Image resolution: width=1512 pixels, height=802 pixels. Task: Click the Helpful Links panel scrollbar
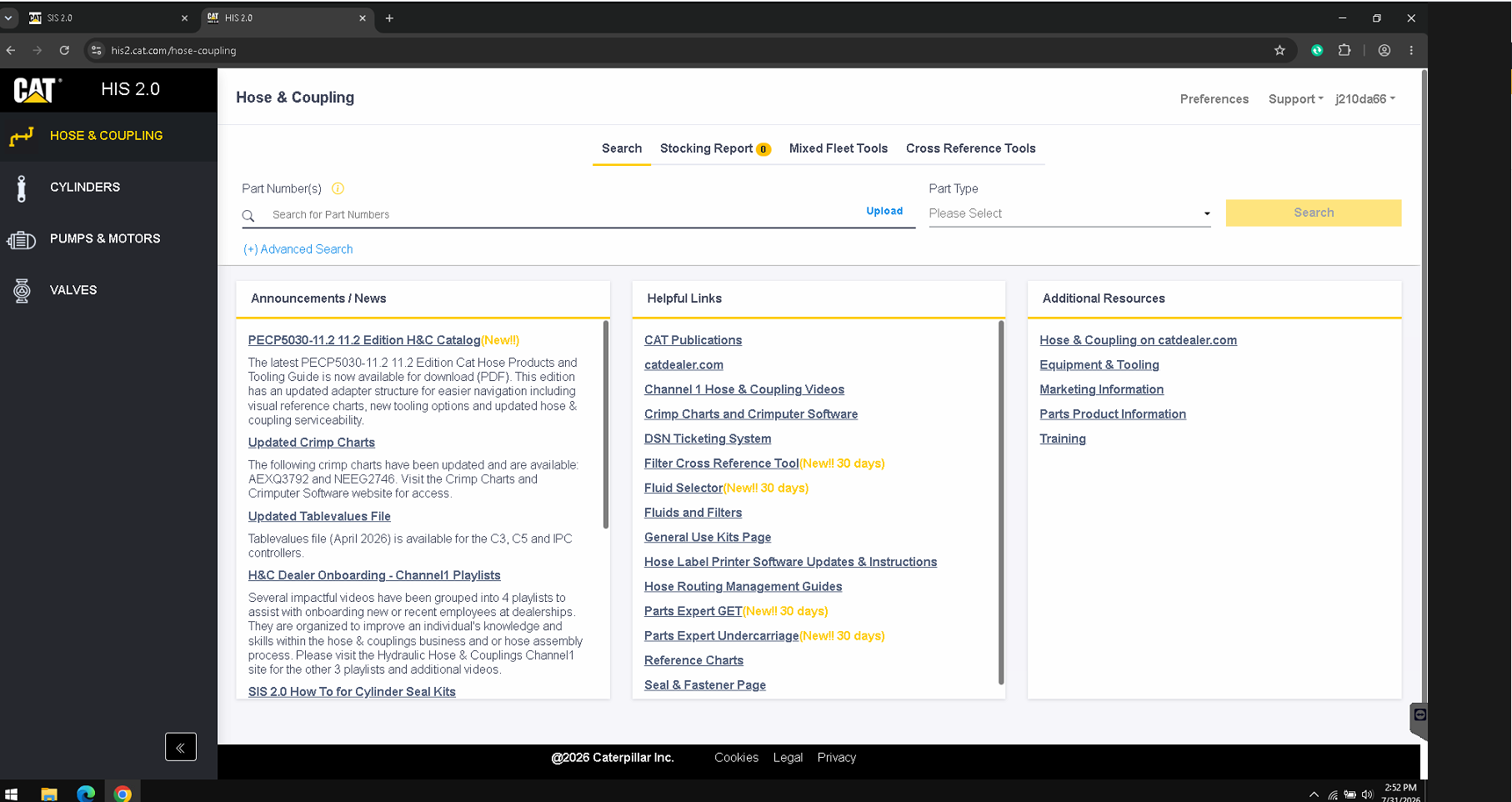pos(1001,503)
